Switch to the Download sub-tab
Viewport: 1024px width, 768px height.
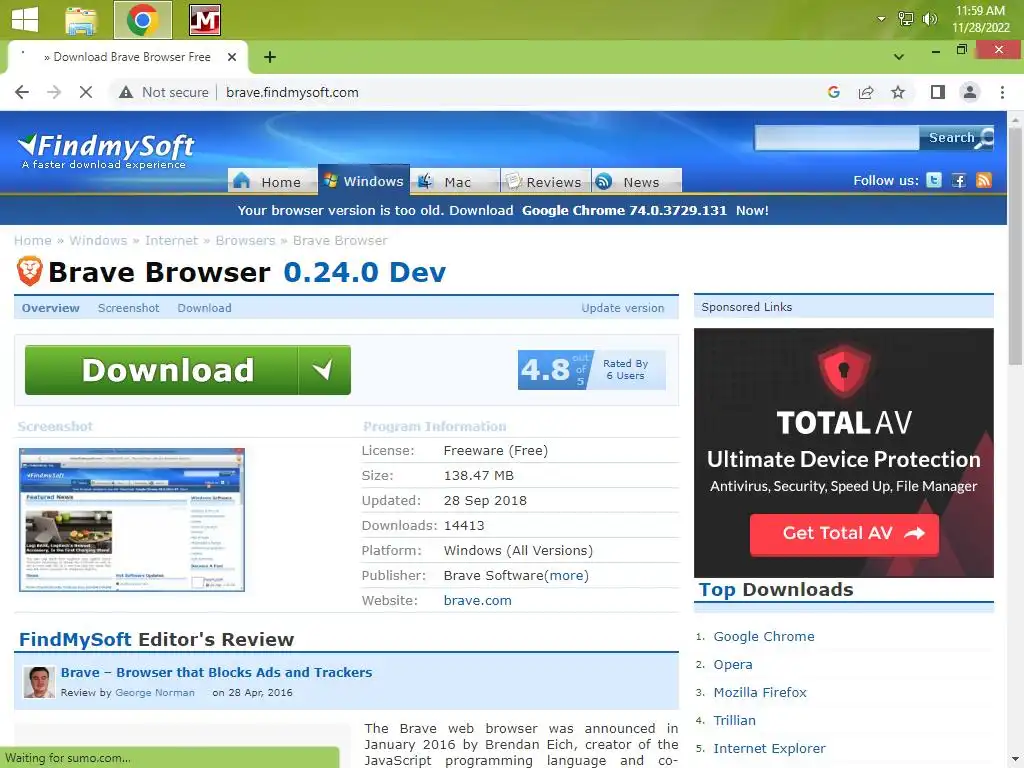click(x=204, y=308)
